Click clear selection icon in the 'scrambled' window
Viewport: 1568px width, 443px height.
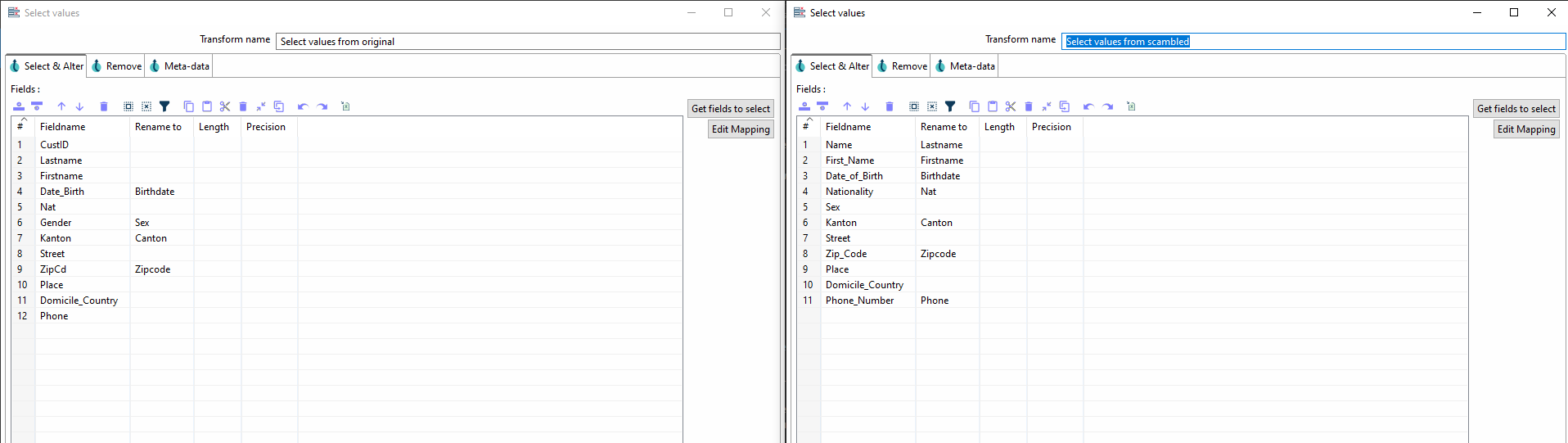pyautogui.click(x=932, y=106)
